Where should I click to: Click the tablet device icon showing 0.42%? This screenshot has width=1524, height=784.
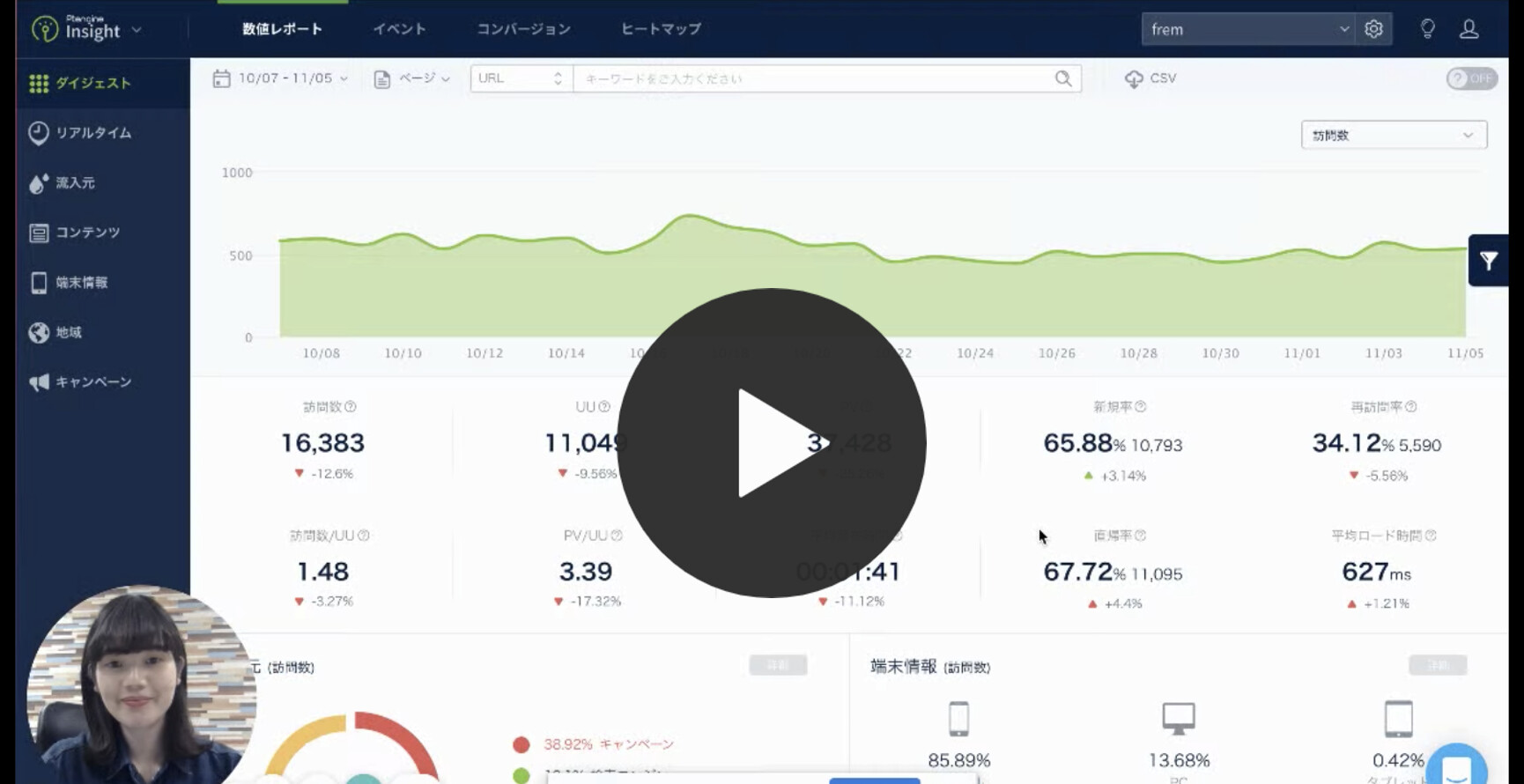[x=1399, y=719]
